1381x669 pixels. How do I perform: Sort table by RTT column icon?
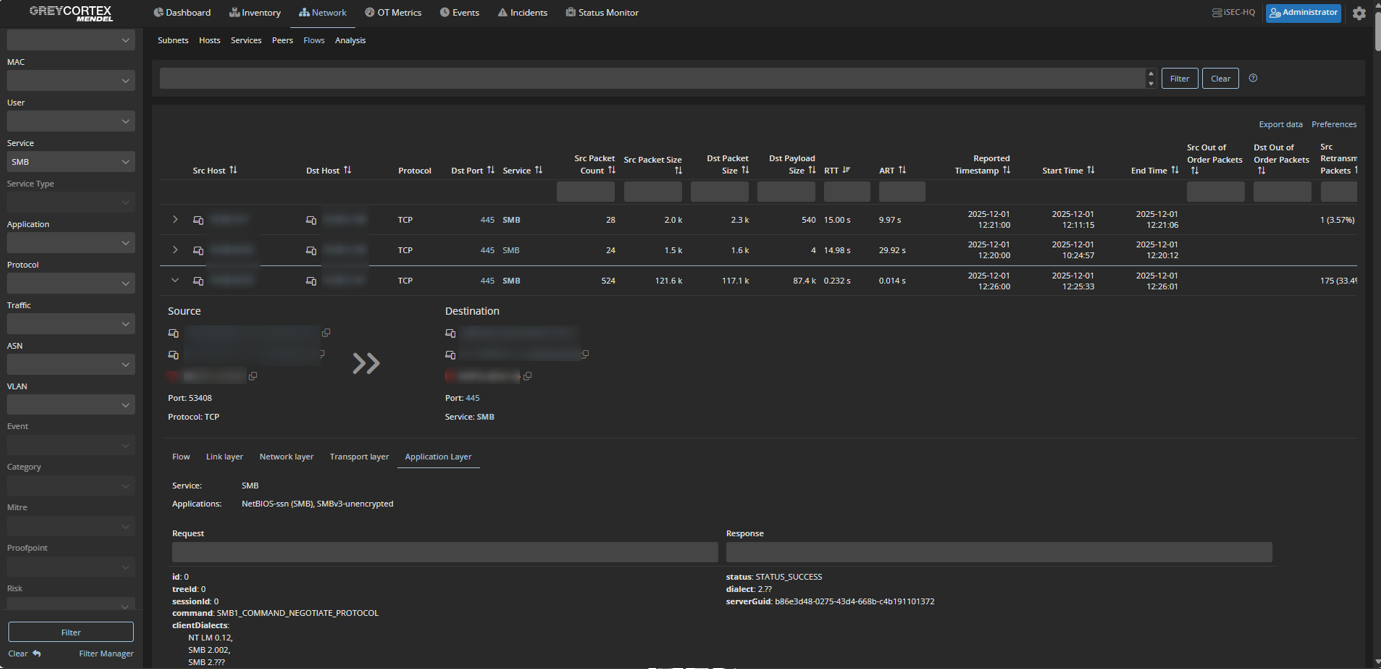tap(846, 170)
